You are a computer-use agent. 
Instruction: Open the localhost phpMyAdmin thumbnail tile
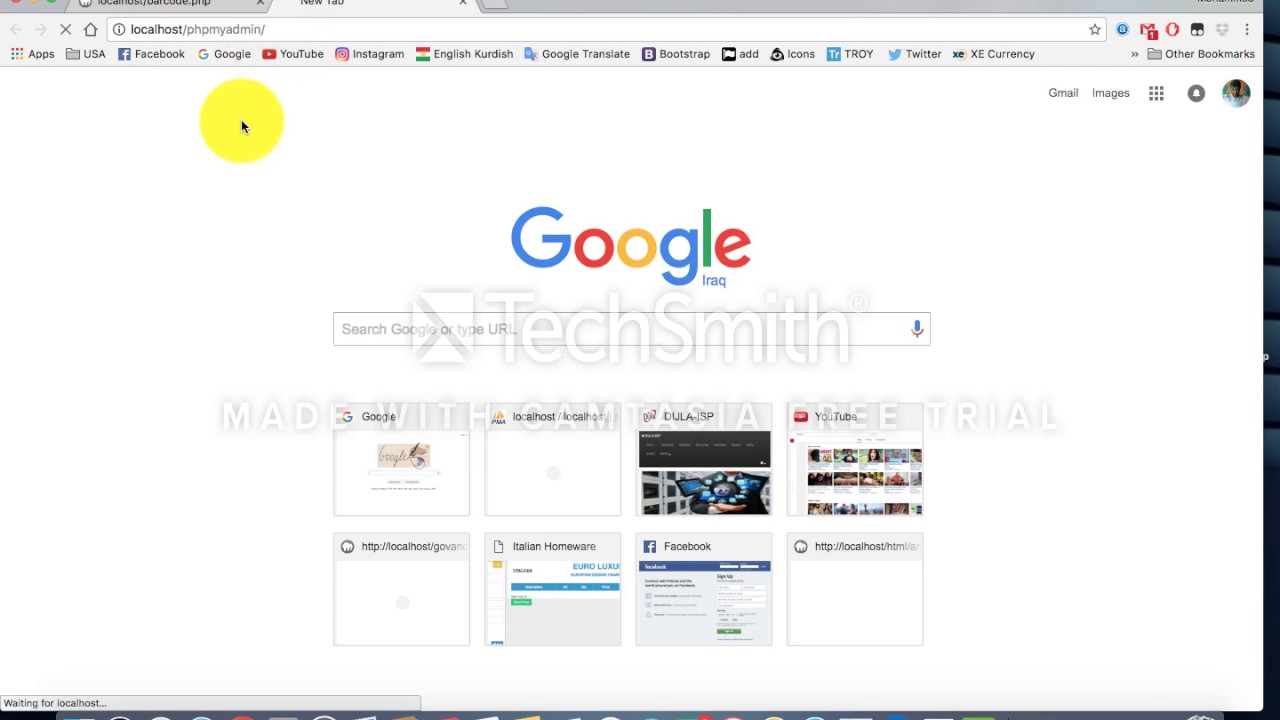tap(553, 460)
